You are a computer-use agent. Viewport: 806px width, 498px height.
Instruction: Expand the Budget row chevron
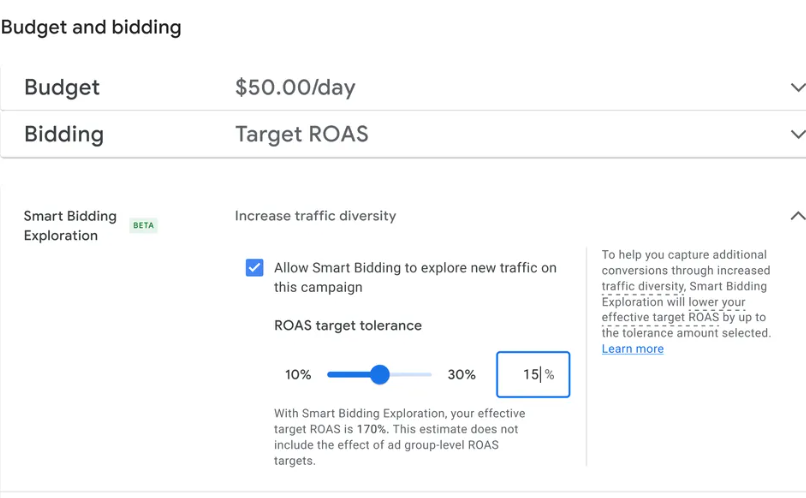pos(796,88)
